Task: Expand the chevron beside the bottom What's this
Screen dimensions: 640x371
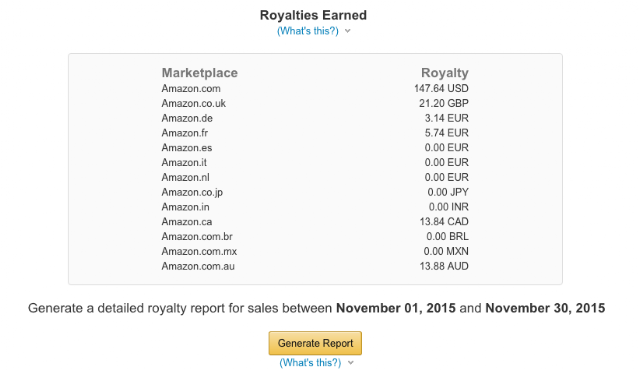Action: (x=351, y=362)
